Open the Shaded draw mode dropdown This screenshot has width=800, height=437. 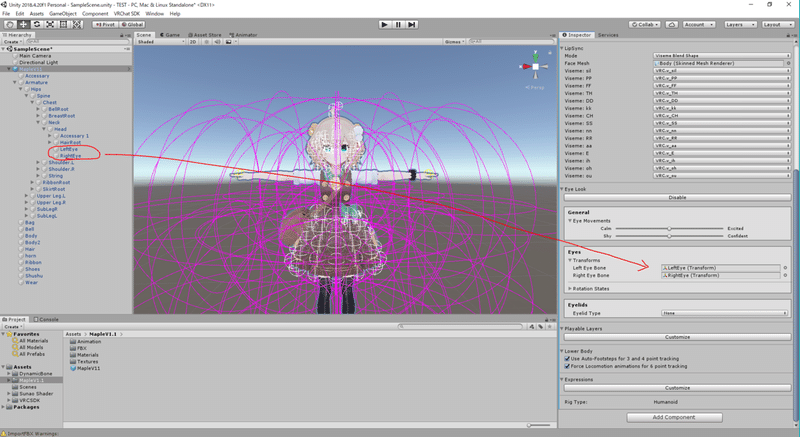pos(160,42)
